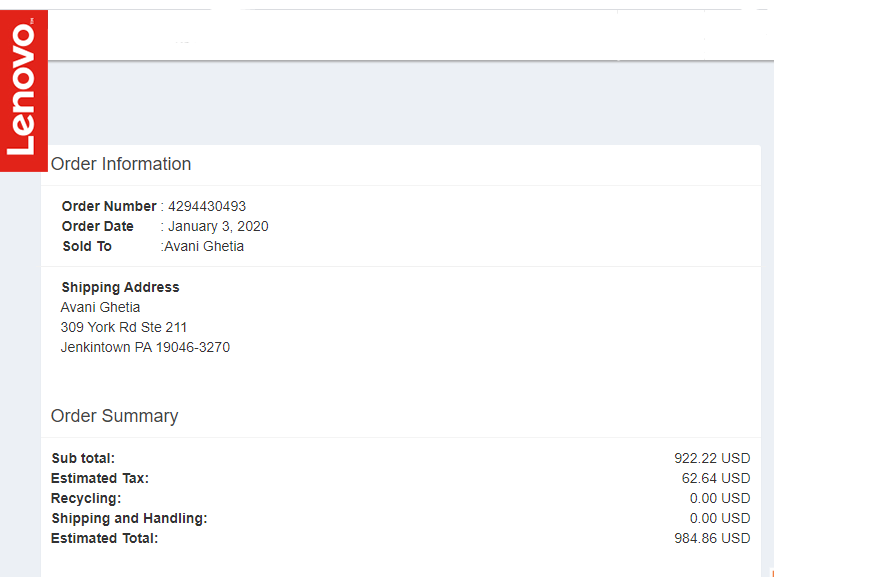
Task: Click the Sold To label
Action: coord(87,246)
